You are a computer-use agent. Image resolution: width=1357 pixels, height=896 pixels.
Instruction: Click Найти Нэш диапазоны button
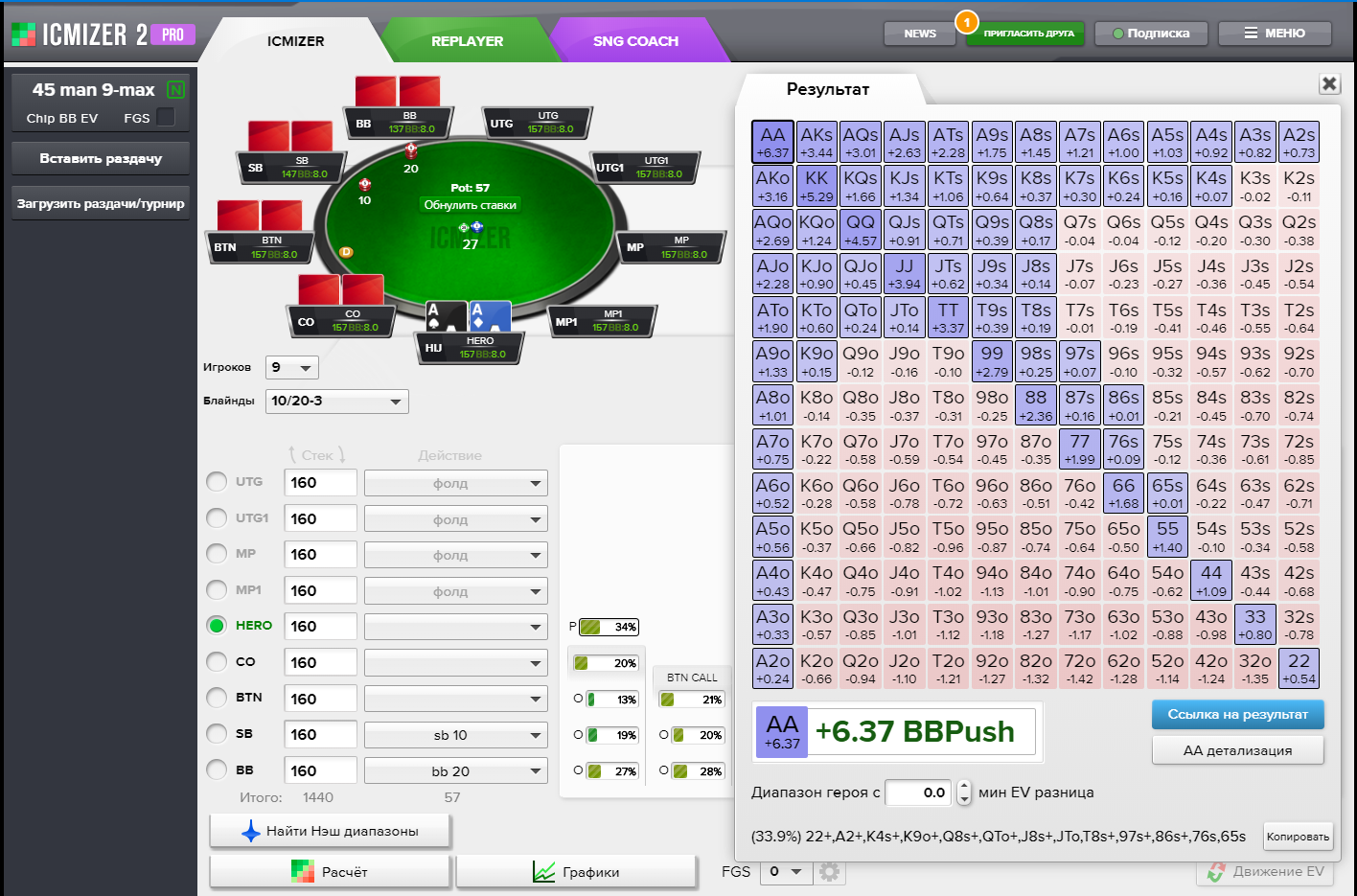(330, 831)
